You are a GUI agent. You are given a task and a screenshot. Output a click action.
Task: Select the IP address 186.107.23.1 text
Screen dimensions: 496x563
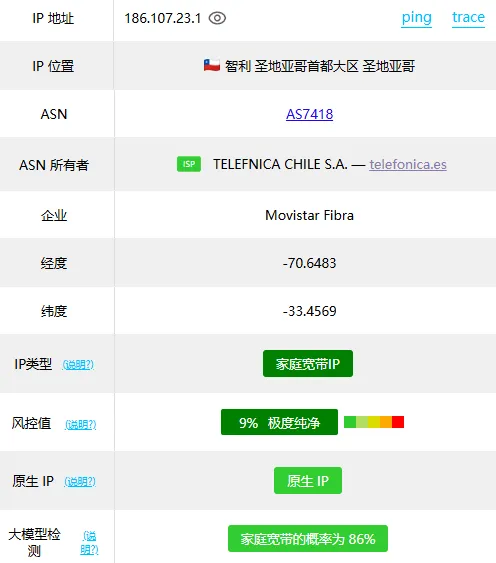[x=163, y=18]
